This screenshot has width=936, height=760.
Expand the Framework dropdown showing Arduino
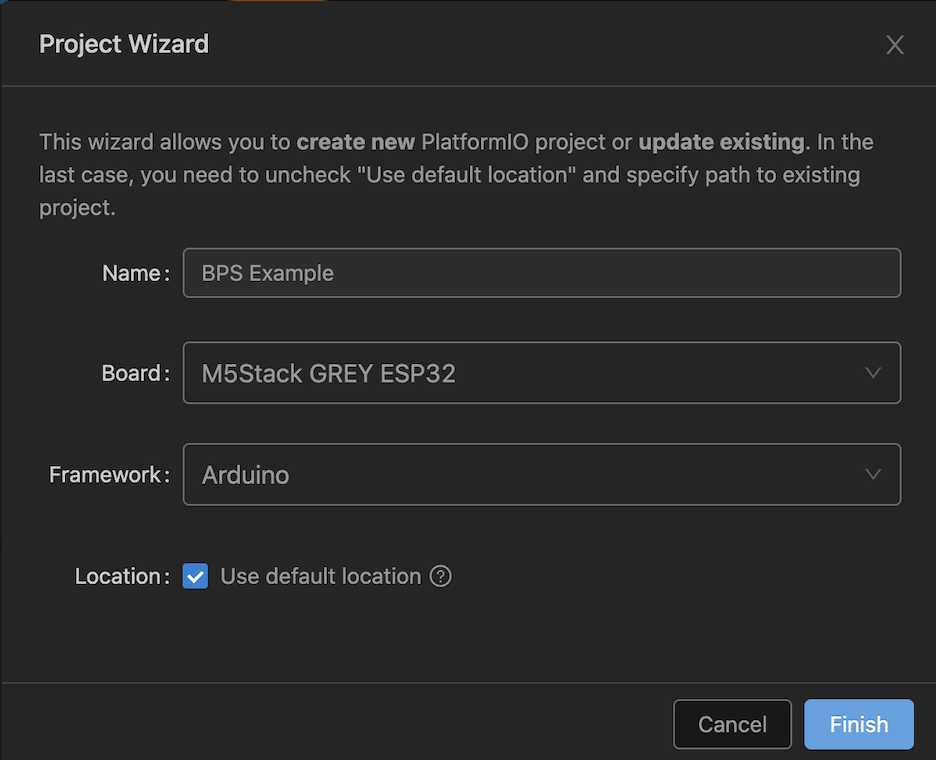click(541, 474)
